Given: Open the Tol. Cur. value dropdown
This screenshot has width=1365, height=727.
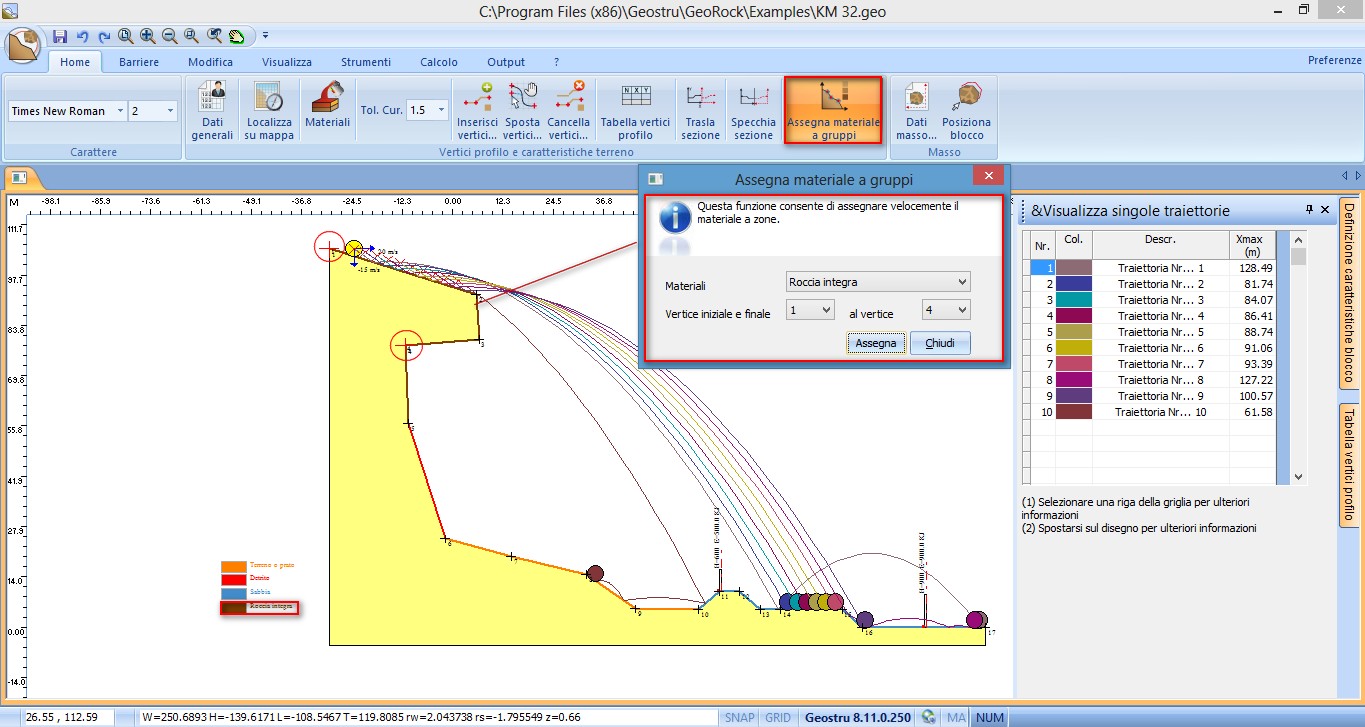Looking at the screenshot, I should [441, 111].
